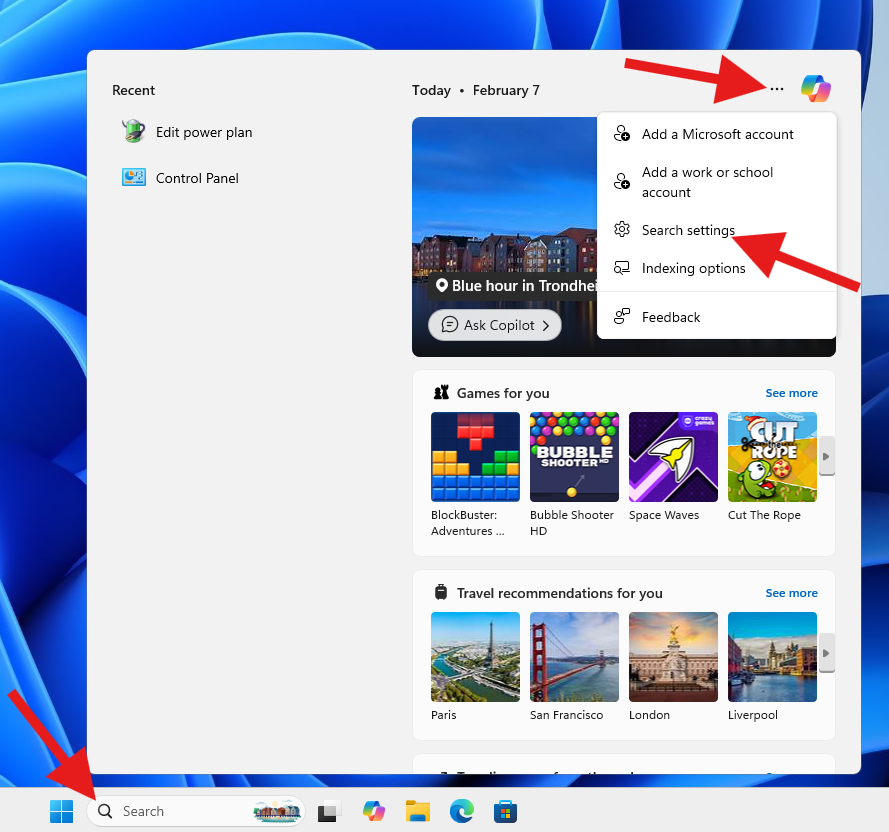This screenshot has height=832, width=889.
Task: Open Copilot from the taskbar
Action: 374,811
